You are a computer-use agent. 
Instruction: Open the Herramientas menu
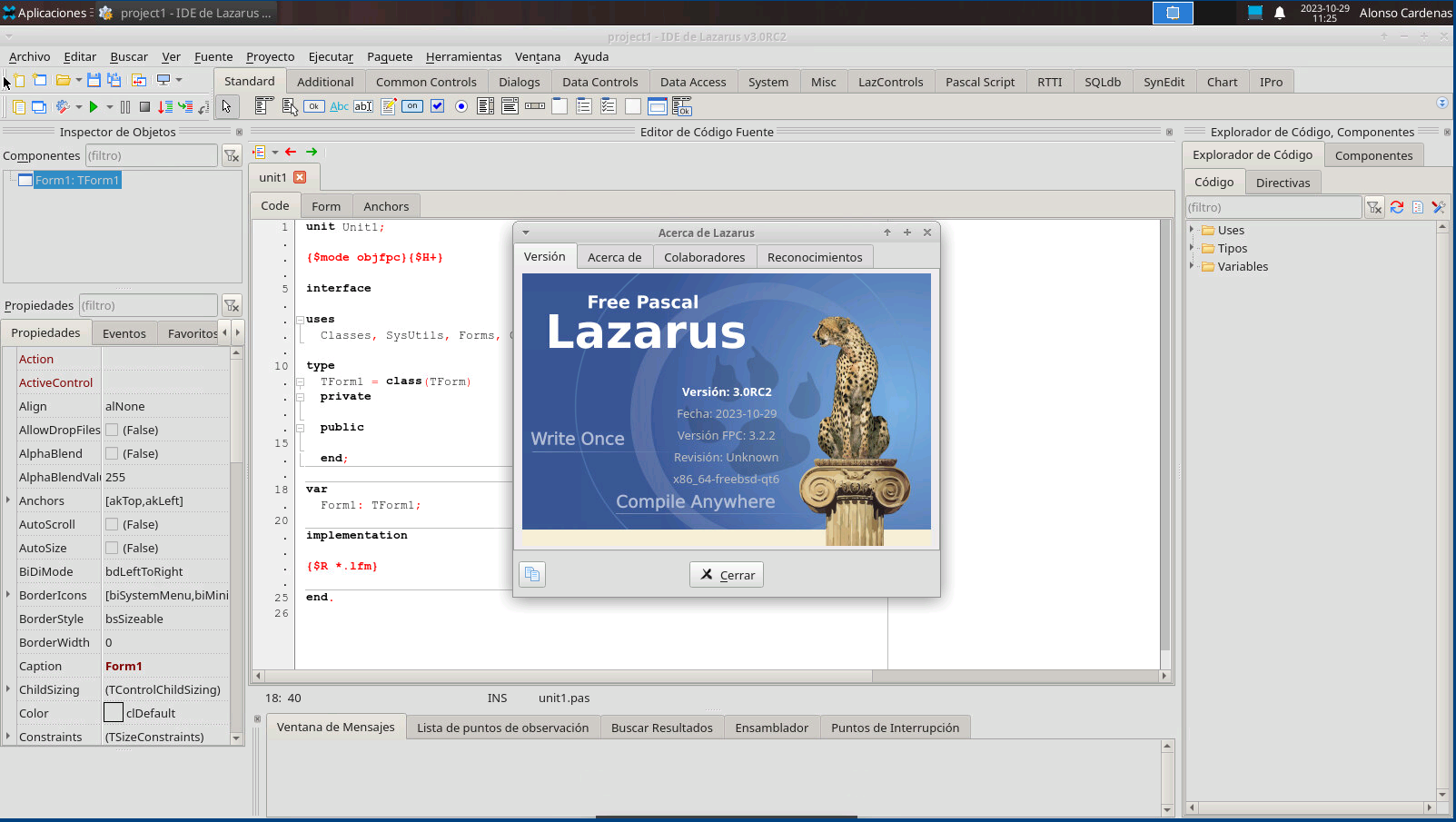pos(463,56)
